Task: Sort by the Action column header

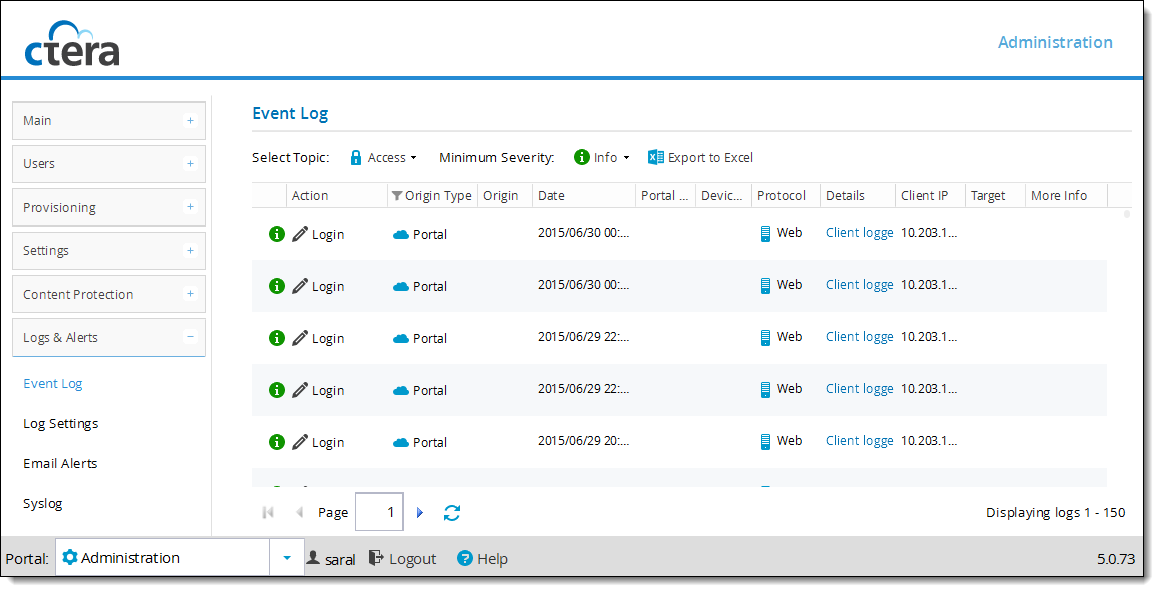Action: point(337,196)
